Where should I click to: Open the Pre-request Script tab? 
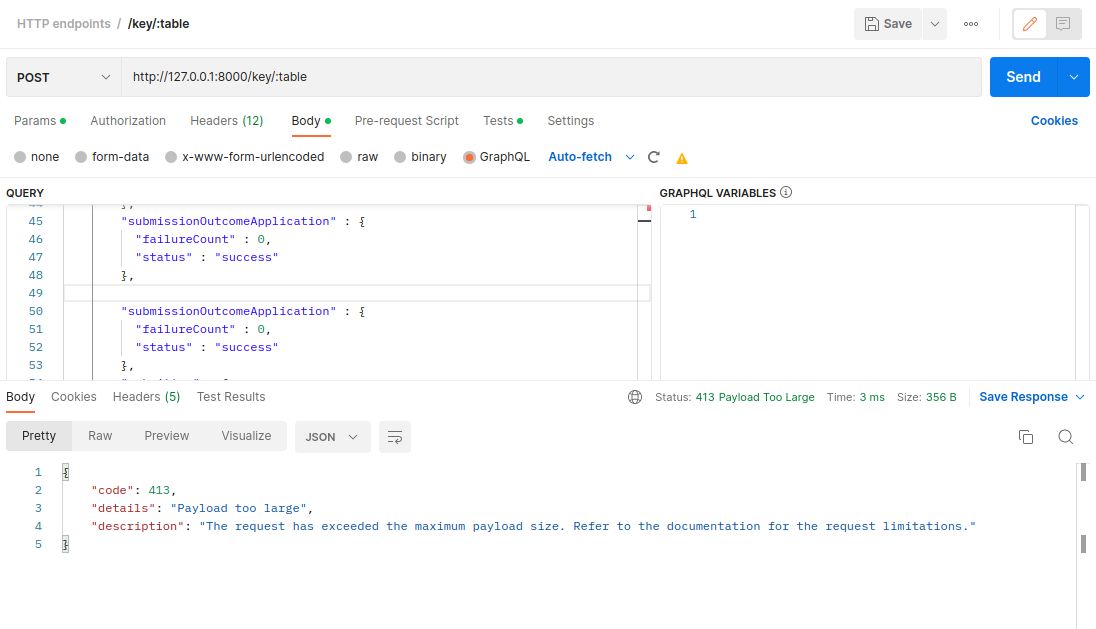tap(407, 121)
